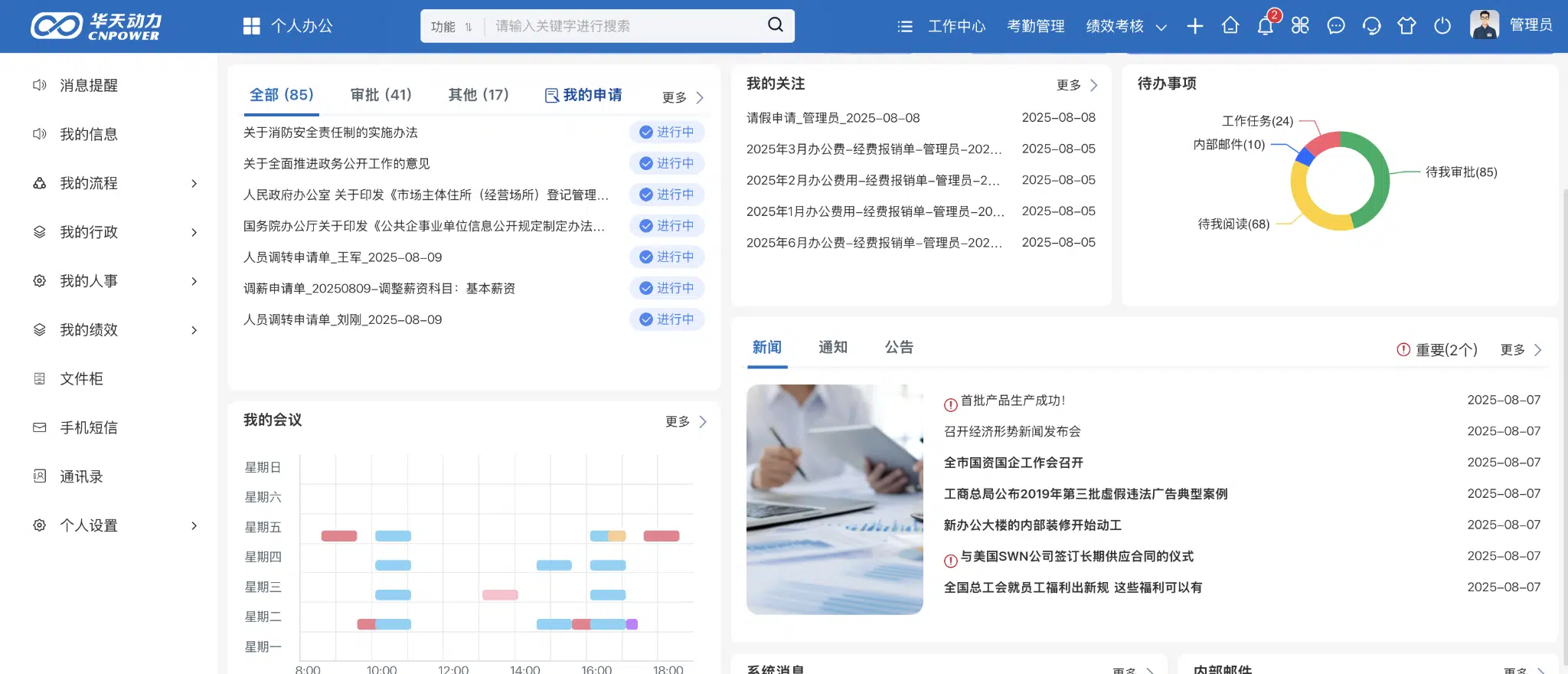Expand 我的绩效 sidebar chevron
This screenshot has width=1568, height=674.
[x=194, y=330]
